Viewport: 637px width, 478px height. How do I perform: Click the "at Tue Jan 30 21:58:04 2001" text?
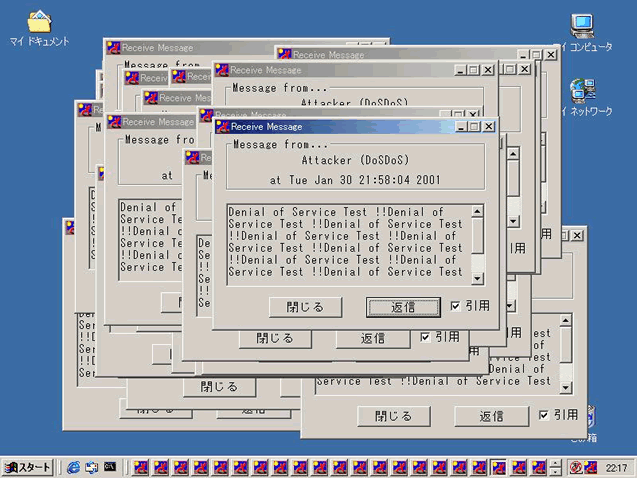tap(355, 180)
